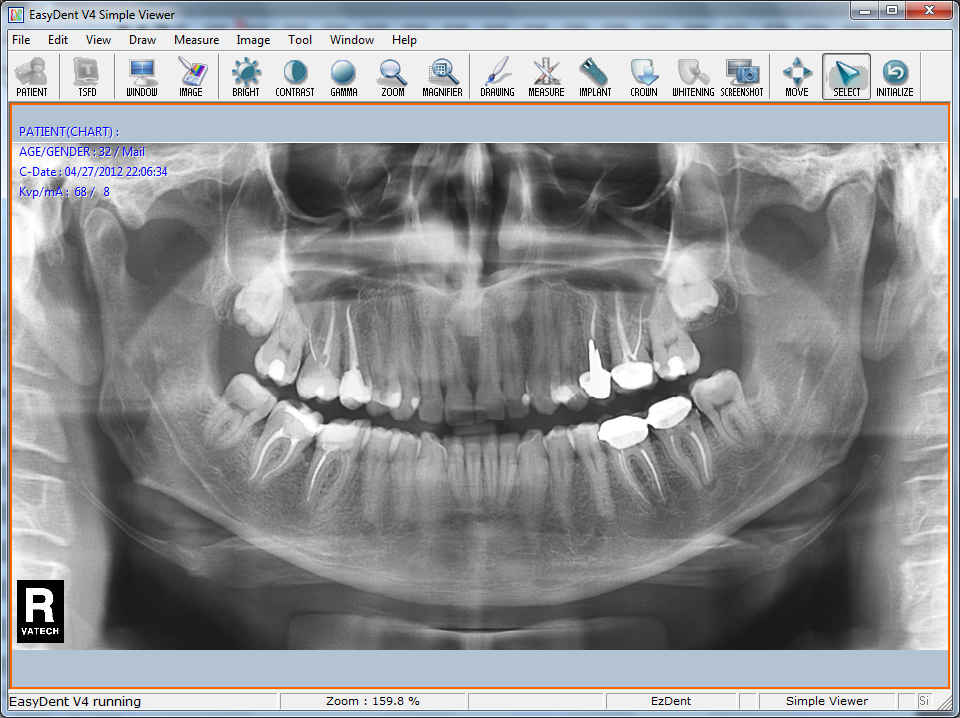Open the Edit menu
Image resolution: width=960 pixels, height=718 pixels.
58,40
